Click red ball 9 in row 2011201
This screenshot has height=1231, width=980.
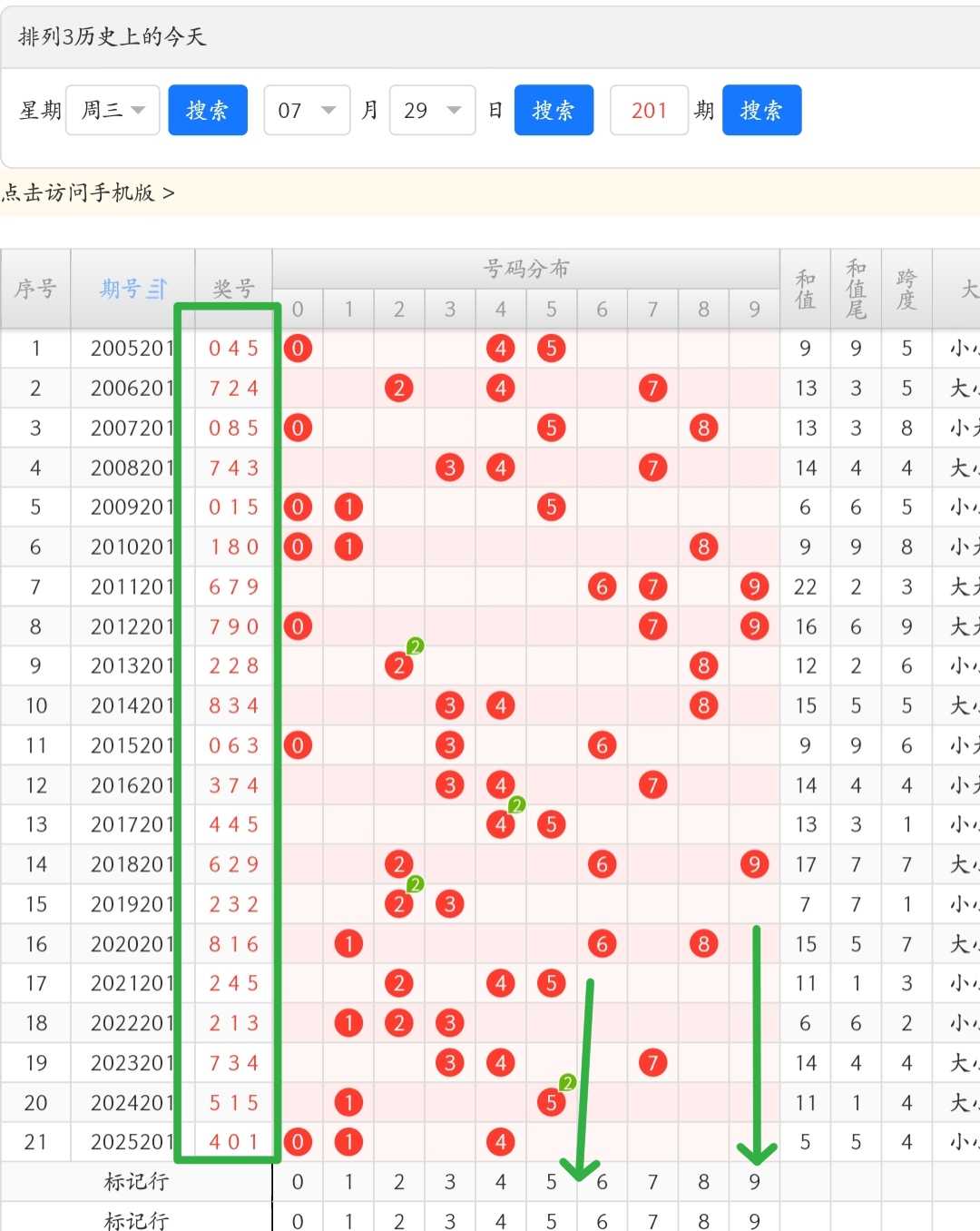754,587
